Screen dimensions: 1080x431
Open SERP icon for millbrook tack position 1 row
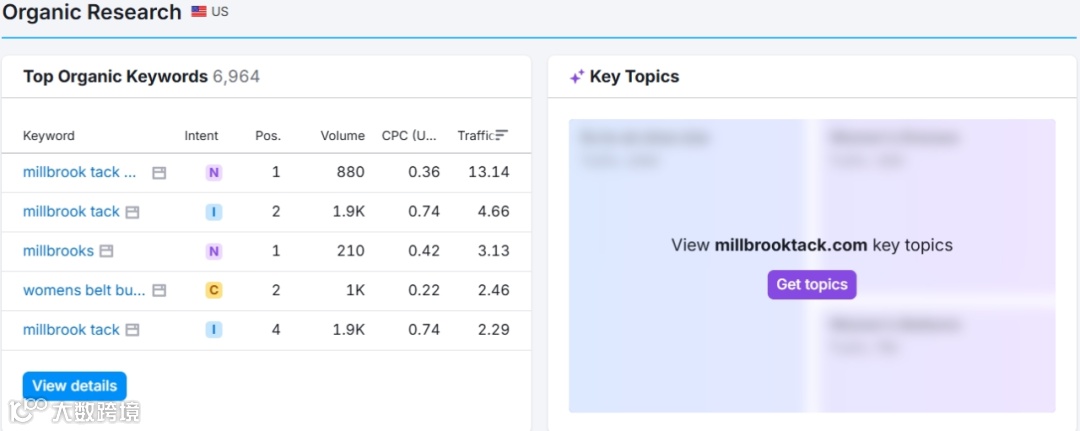(159, 173)
